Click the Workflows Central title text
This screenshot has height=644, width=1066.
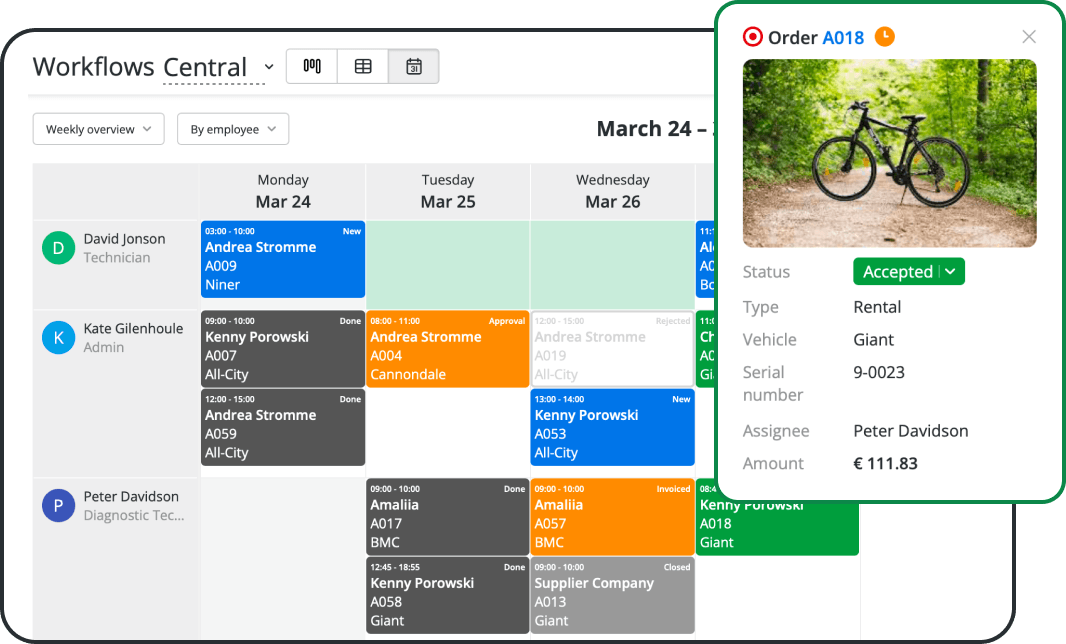coord(139,67)
